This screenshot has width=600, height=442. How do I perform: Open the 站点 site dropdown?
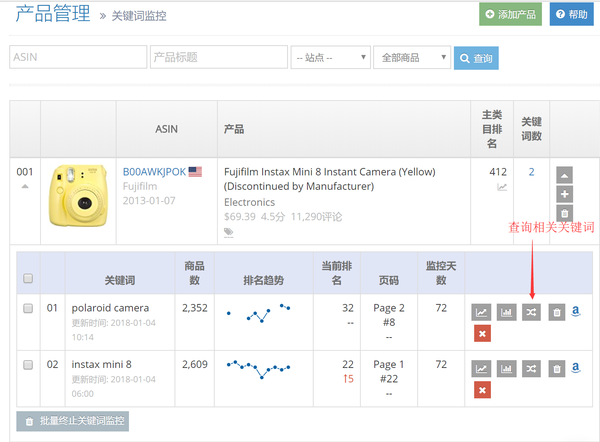pyautogui.click(x=331, y=57)
